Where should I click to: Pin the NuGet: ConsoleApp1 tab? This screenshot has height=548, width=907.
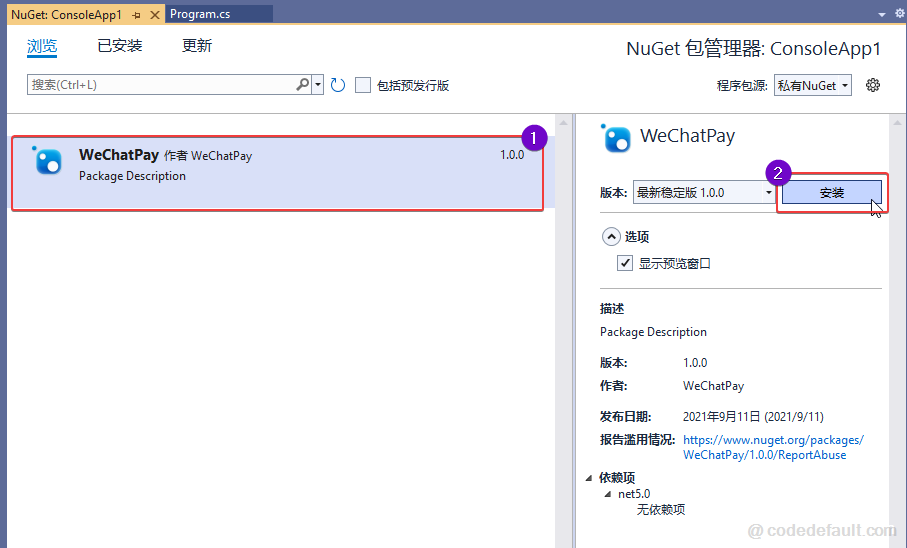pyautogui.click(x=137, y=15)
